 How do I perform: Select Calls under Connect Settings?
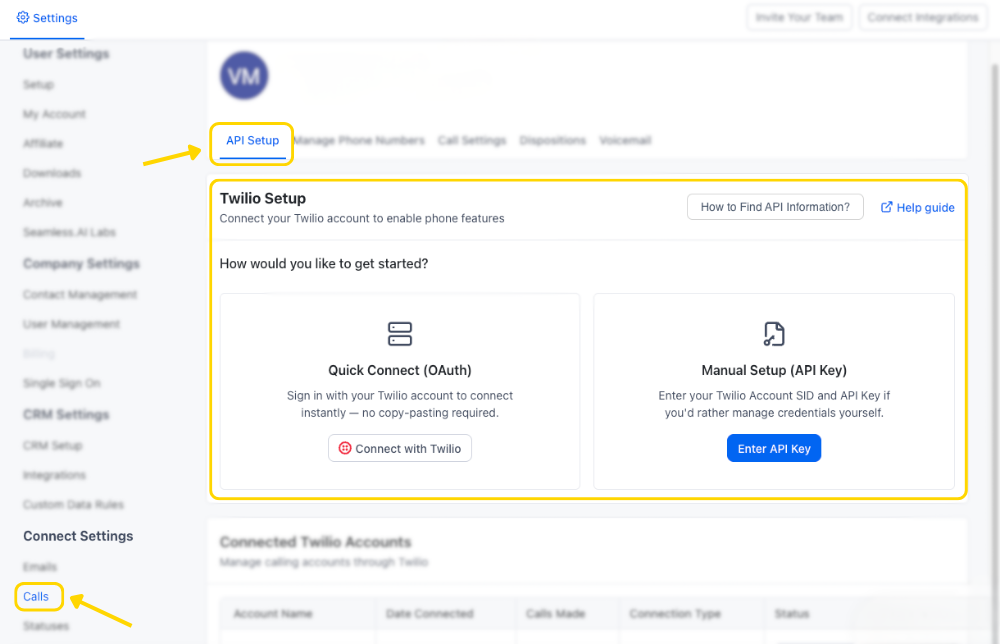37,596
